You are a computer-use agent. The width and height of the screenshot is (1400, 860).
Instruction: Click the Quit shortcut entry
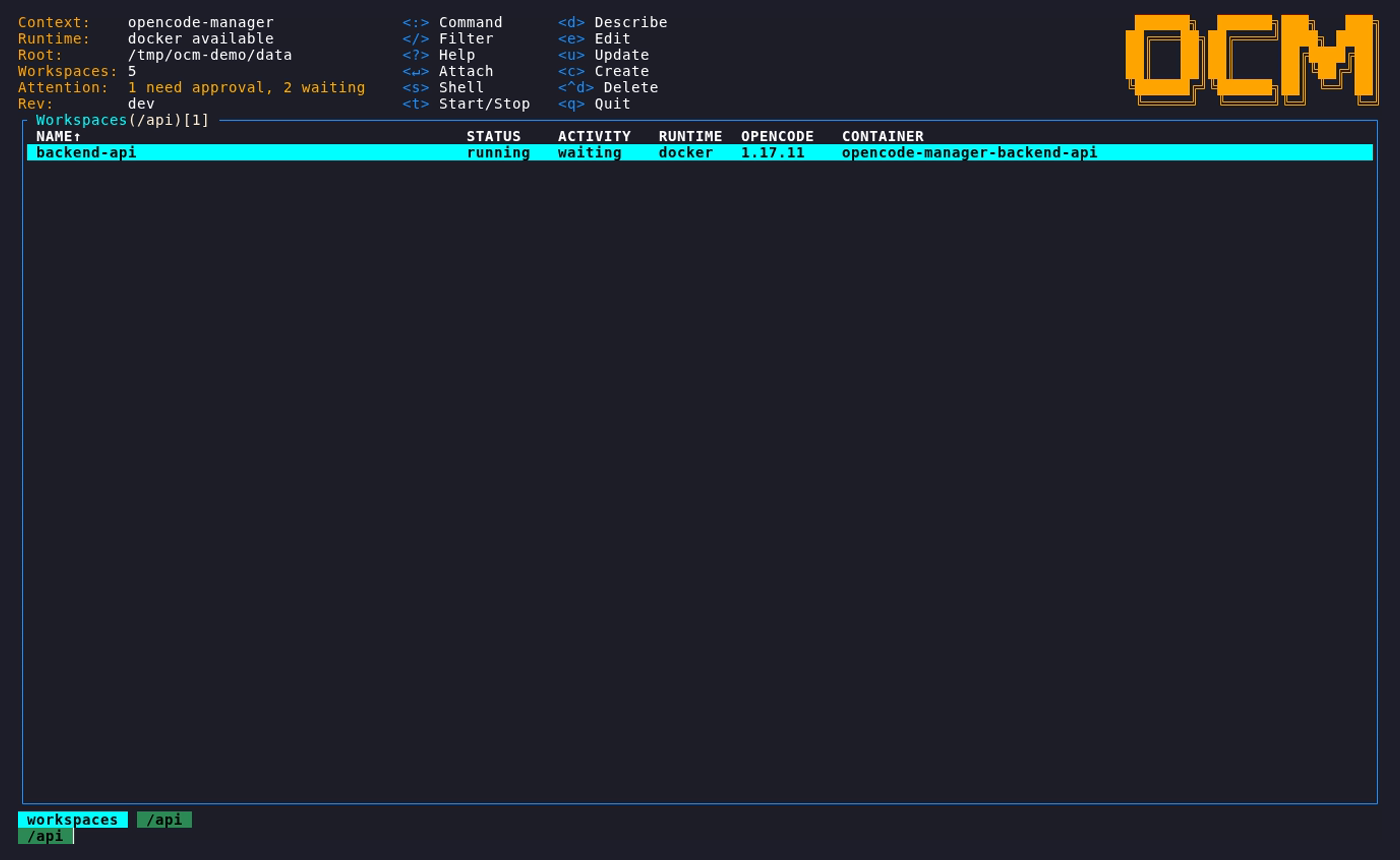[595, 103]
